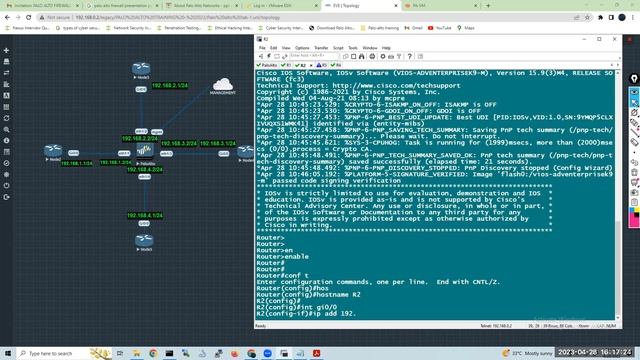Click the clock-shaped icon in EVE sidebar
640x360 pixels.
[x=6, y=163]
